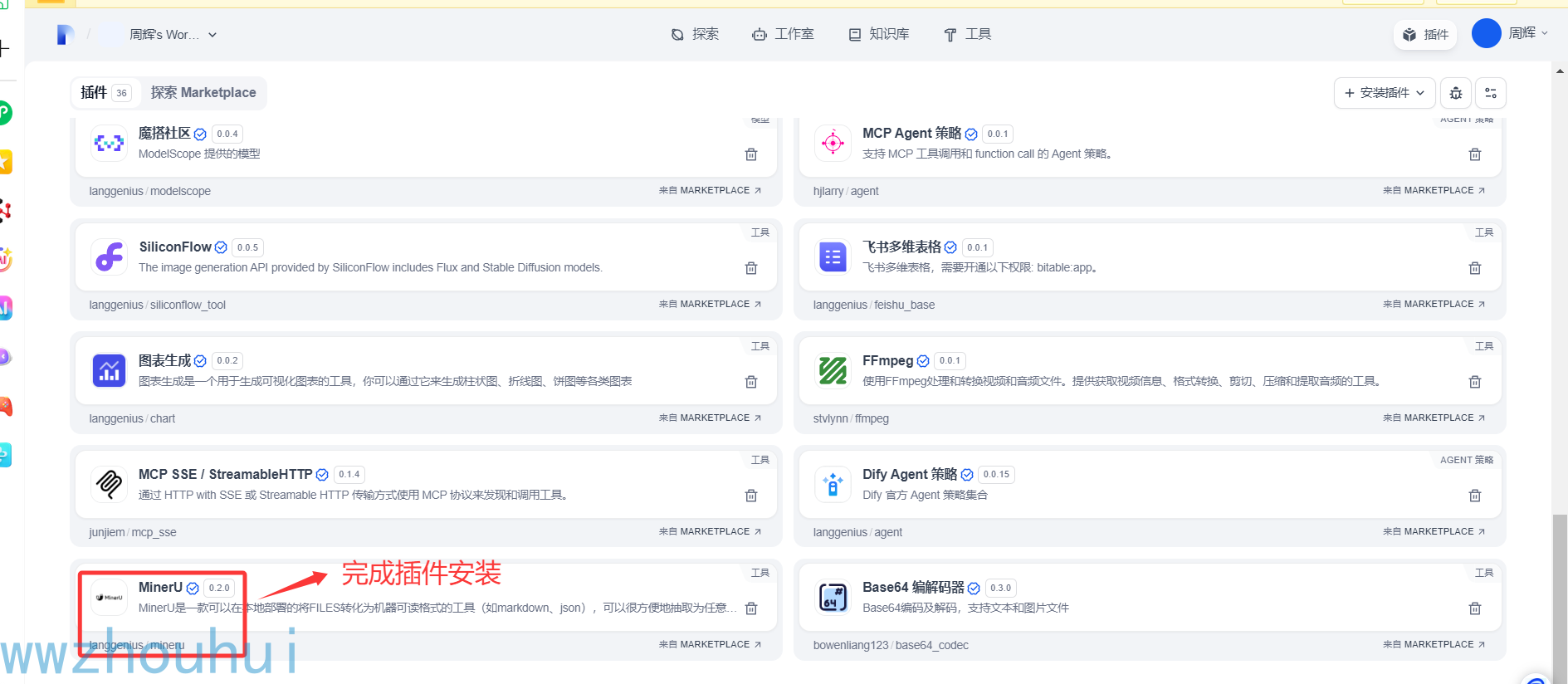Click the 魔搭社区 plugin icon
The width and height of the screenshot is (1568, 684).
click(x=109, y=143)
